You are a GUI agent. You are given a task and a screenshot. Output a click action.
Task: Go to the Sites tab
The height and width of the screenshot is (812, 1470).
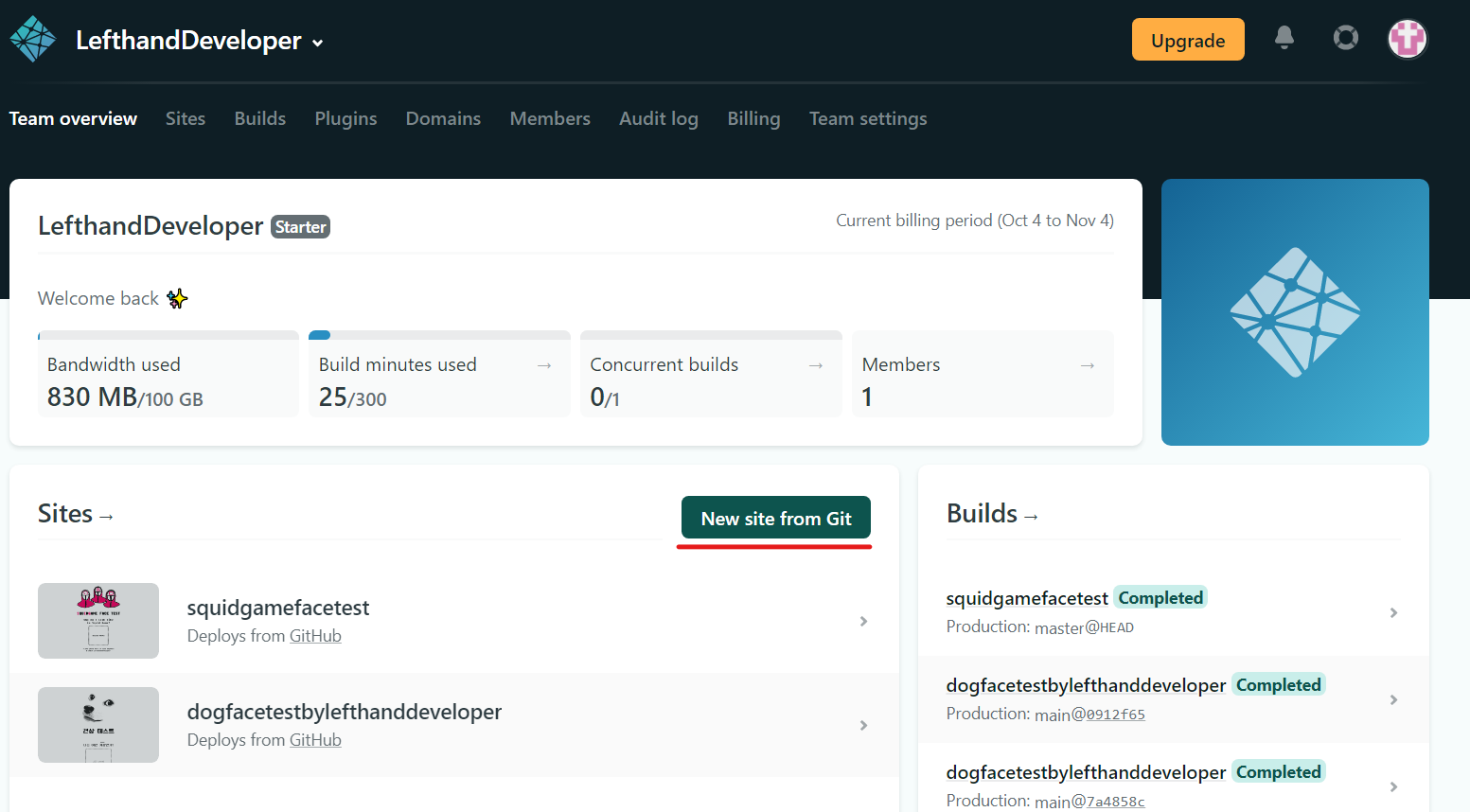(x=186, y=118)
